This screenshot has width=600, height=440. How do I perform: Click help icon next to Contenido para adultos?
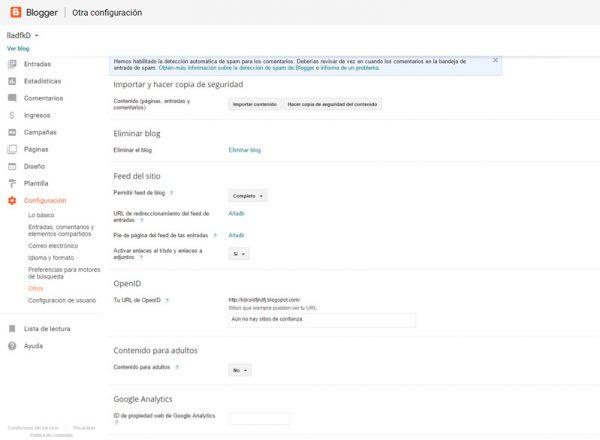pos(177,367)
